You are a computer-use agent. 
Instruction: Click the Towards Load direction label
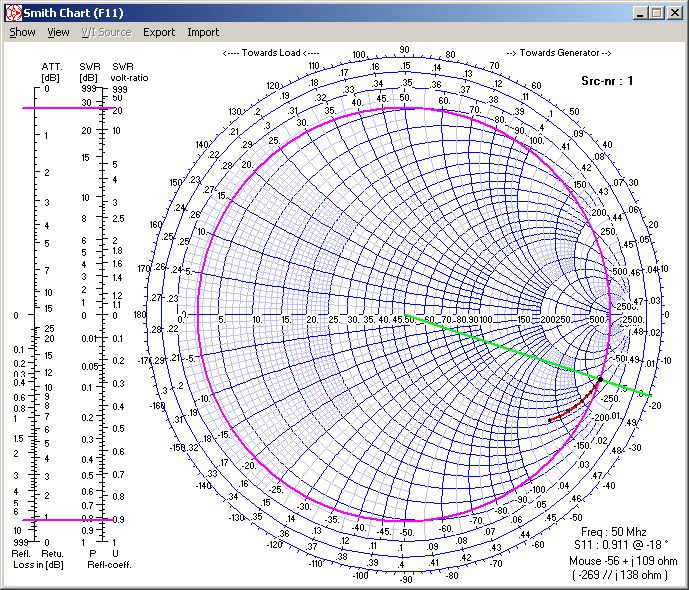coord(270,52)
